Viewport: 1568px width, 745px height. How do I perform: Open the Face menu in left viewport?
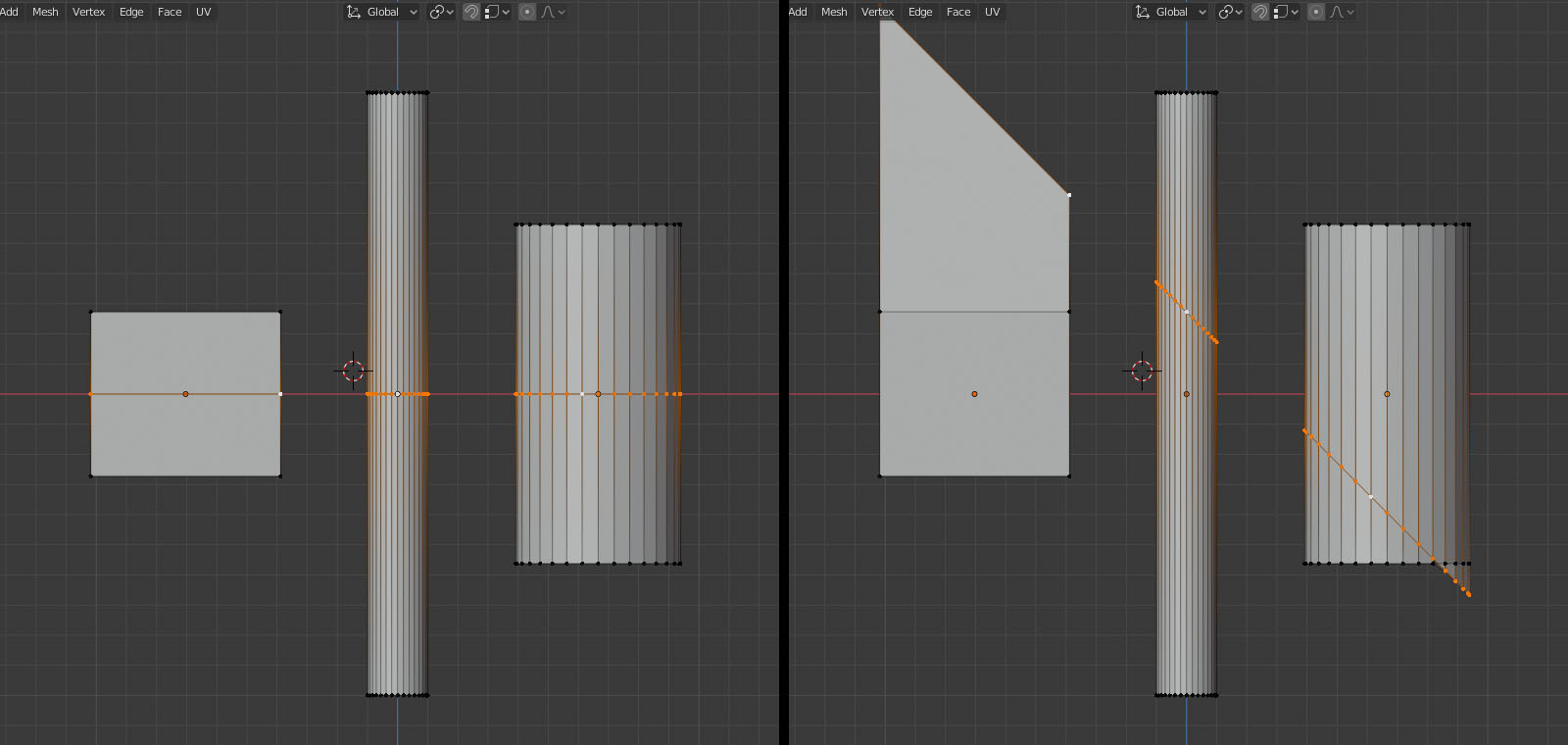pos(170,12)
